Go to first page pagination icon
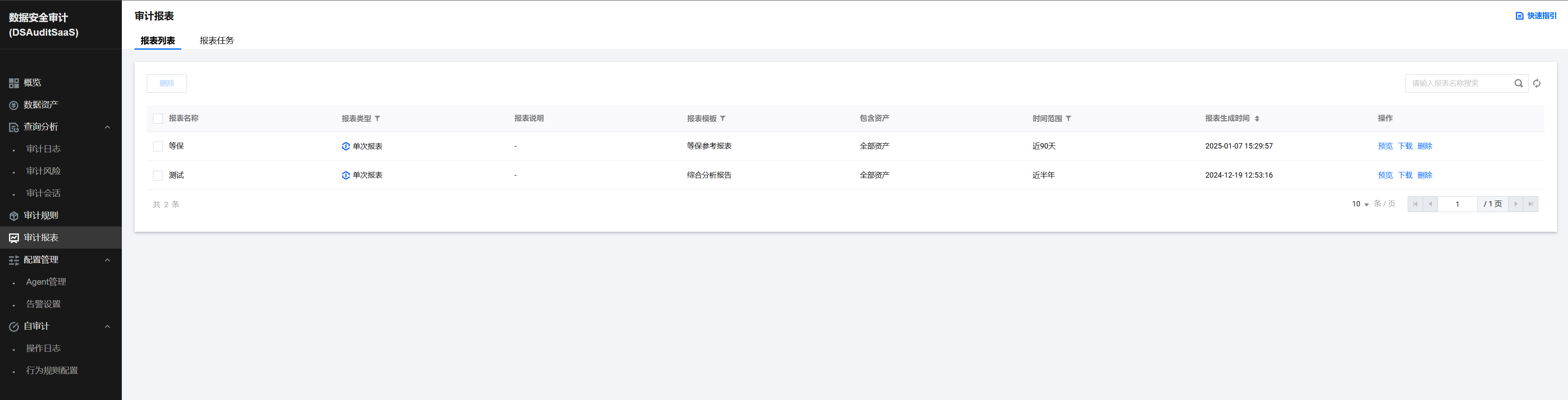 [x=1415, y=204]
